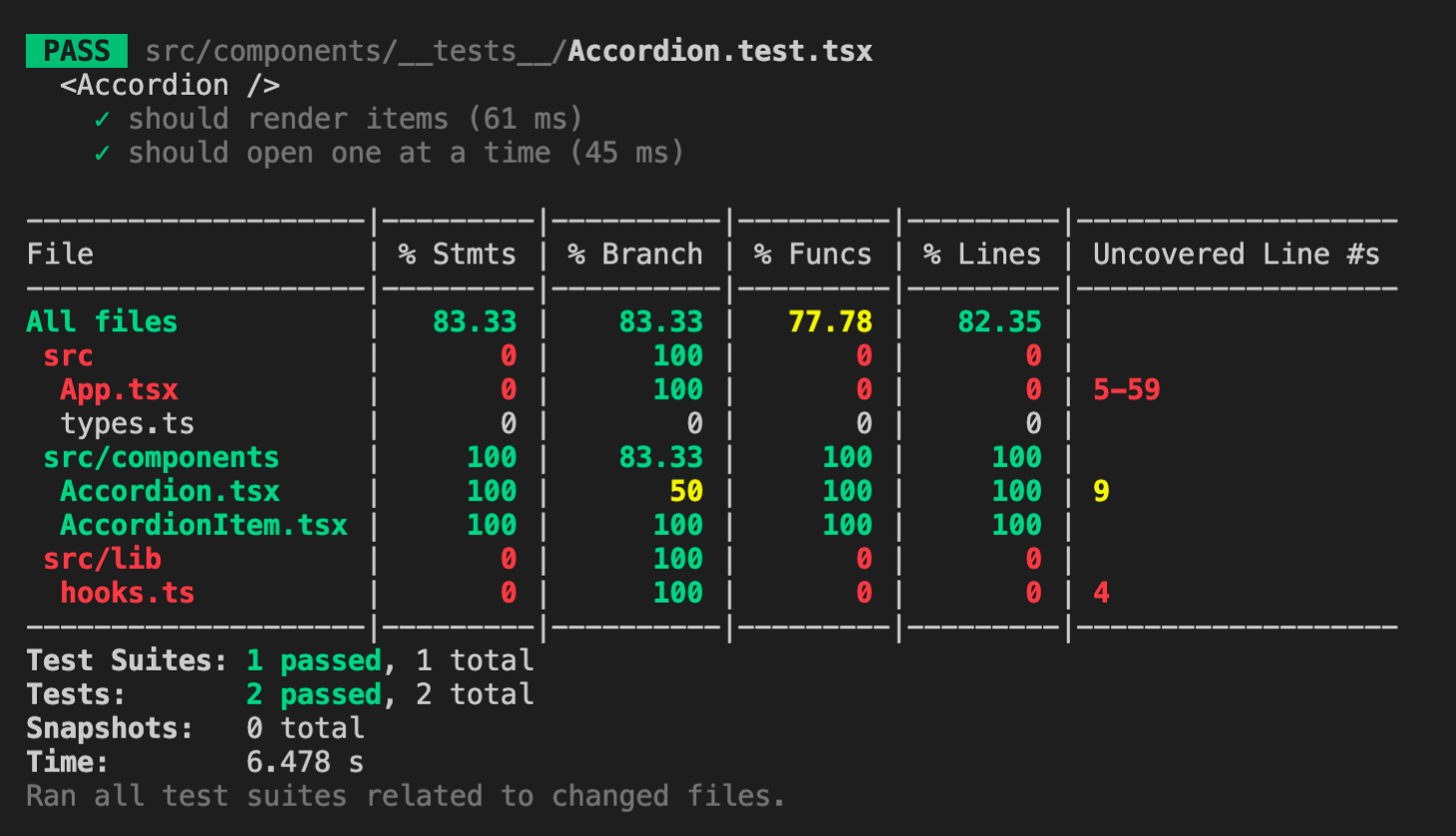Select "should open one at a time (45 ms)" line
The image size is (1456, 836).
[406, 153]
